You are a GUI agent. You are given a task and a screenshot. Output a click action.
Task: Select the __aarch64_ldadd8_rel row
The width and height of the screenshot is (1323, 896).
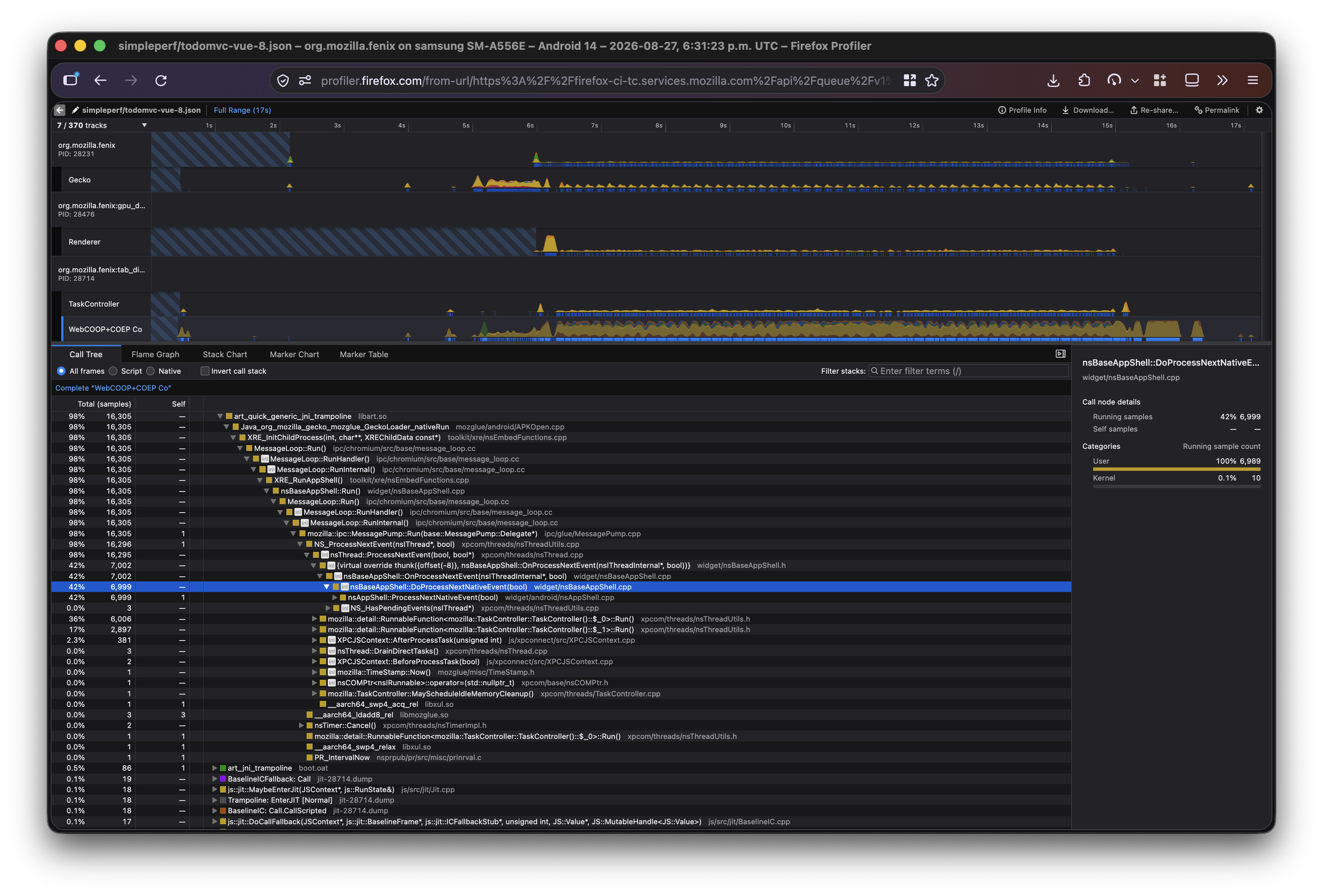pyautogui.click(x=561, y=715)
